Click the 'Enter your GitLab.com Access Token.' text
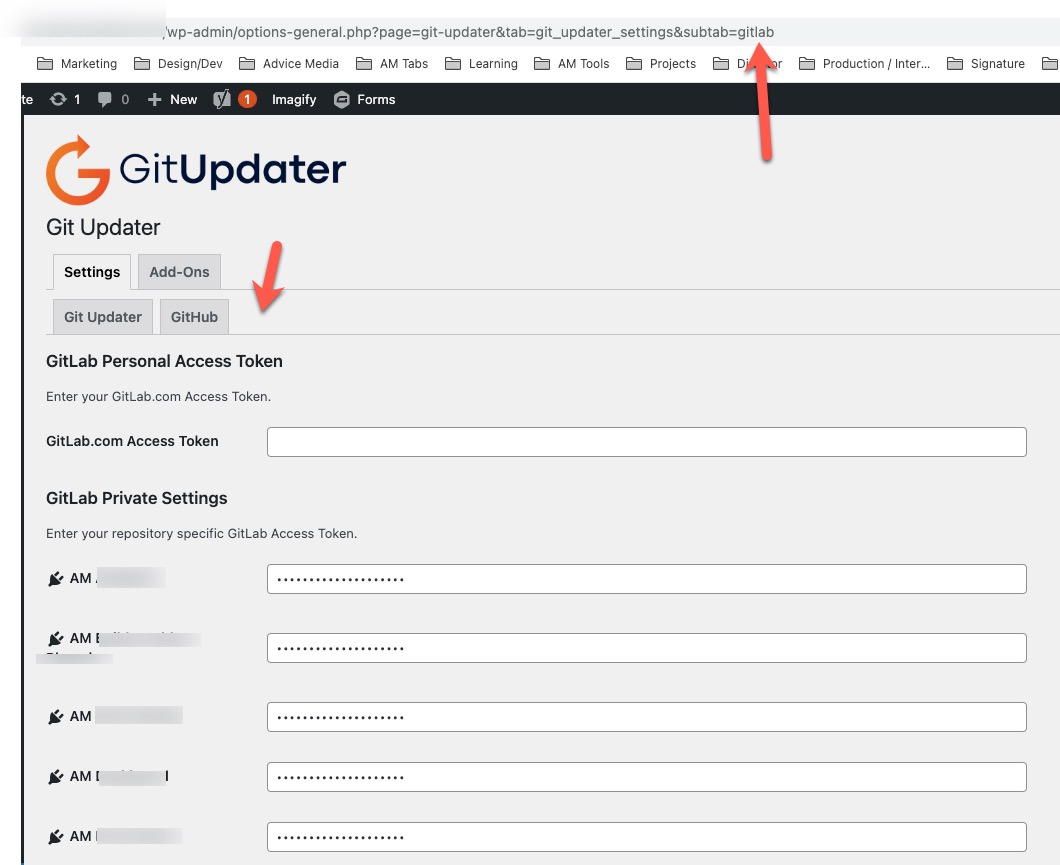 tap(158, 397)
